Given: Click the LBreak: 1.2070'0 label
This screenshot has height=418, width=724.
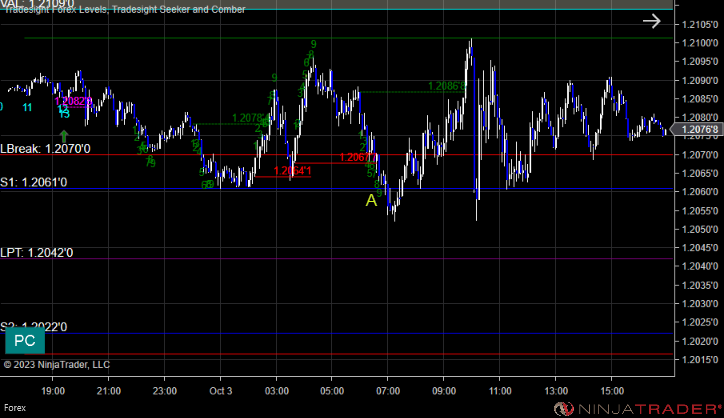Looking at the screenshot, I should click(x=45, y=149).
